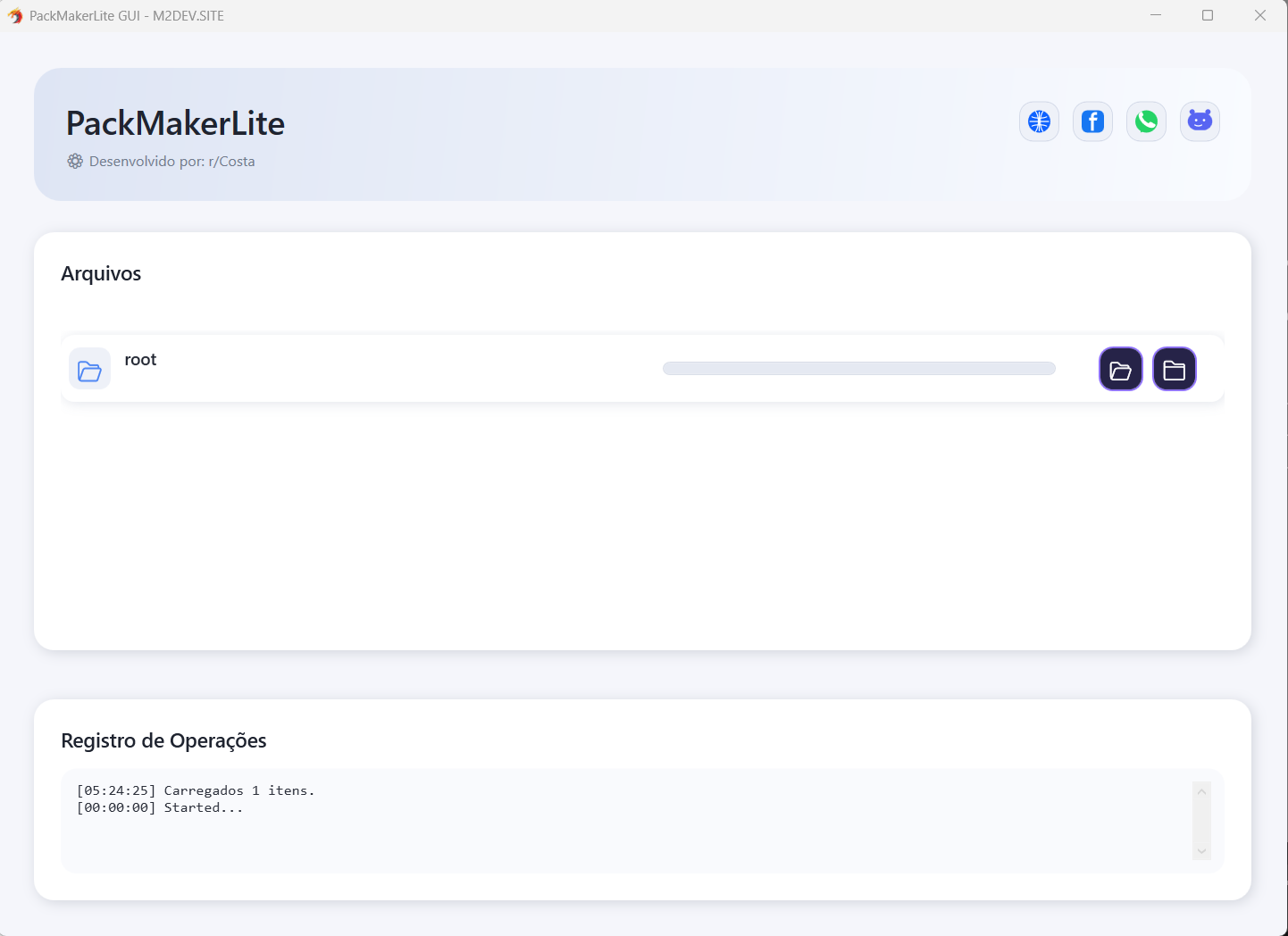Click the purple robot icon in the header

pyautogui.click(x=1200, y=121)
